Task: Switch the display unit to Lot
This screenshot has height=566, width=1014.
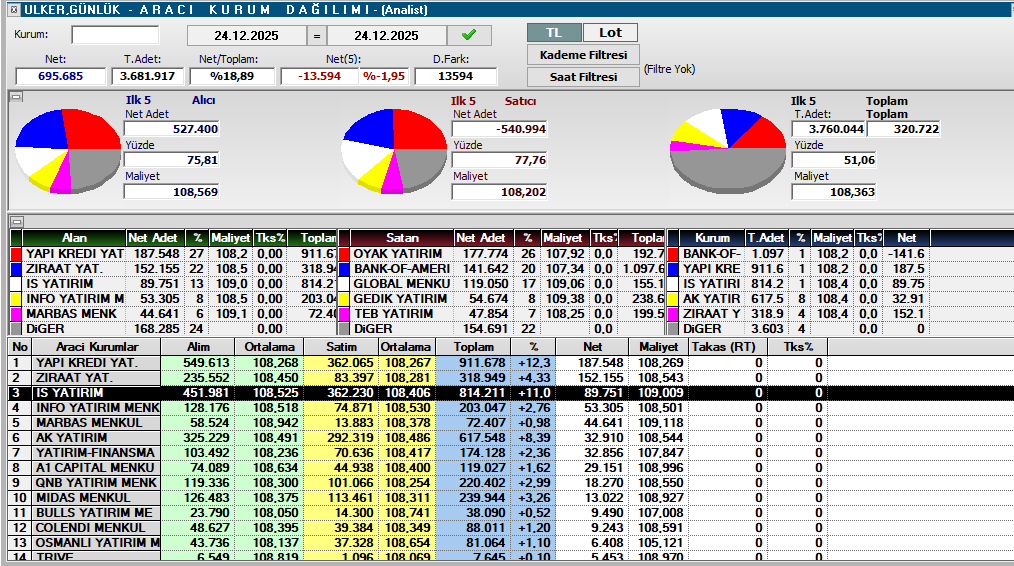Action: [610, 33]
